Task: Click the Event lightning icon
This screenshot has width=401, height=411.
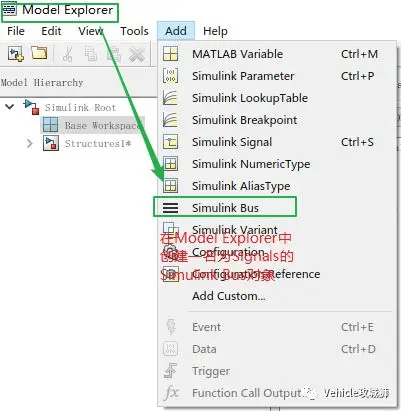Action: 171,327
